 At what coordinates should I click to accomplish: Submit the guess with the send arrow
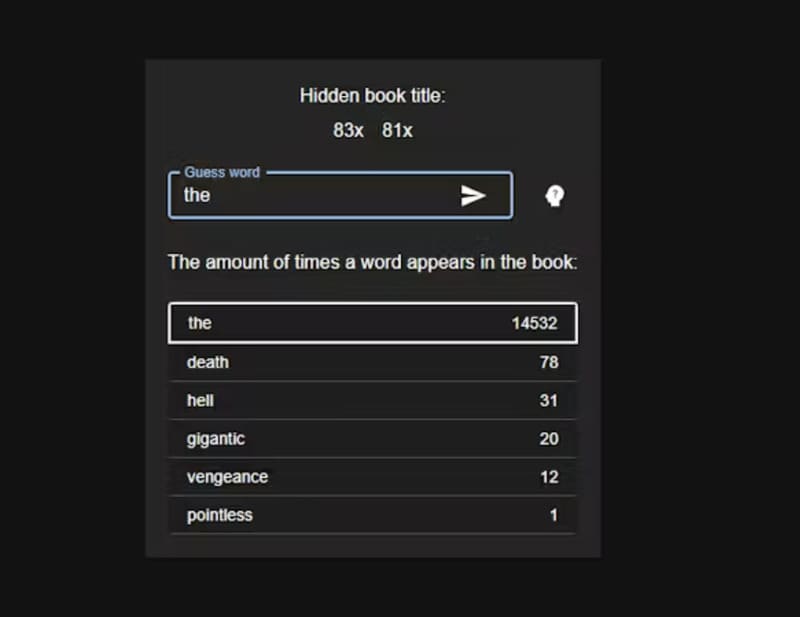pyautogui.click(x=473, y=195)
